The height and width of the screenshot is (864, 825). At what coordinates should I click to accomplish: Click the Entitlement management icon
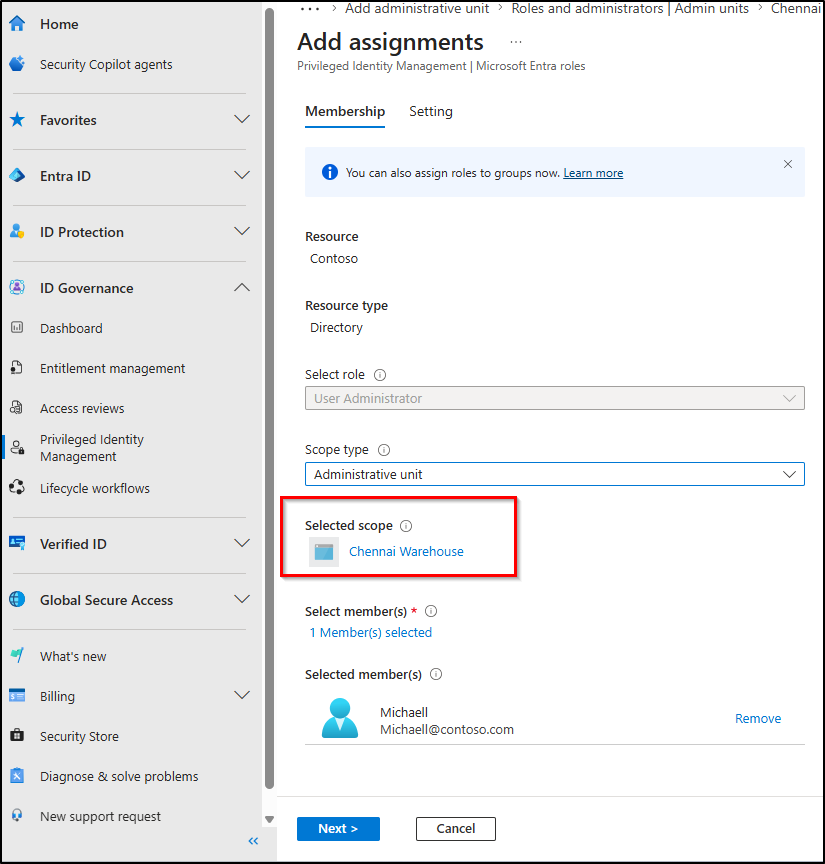[17, 368]
